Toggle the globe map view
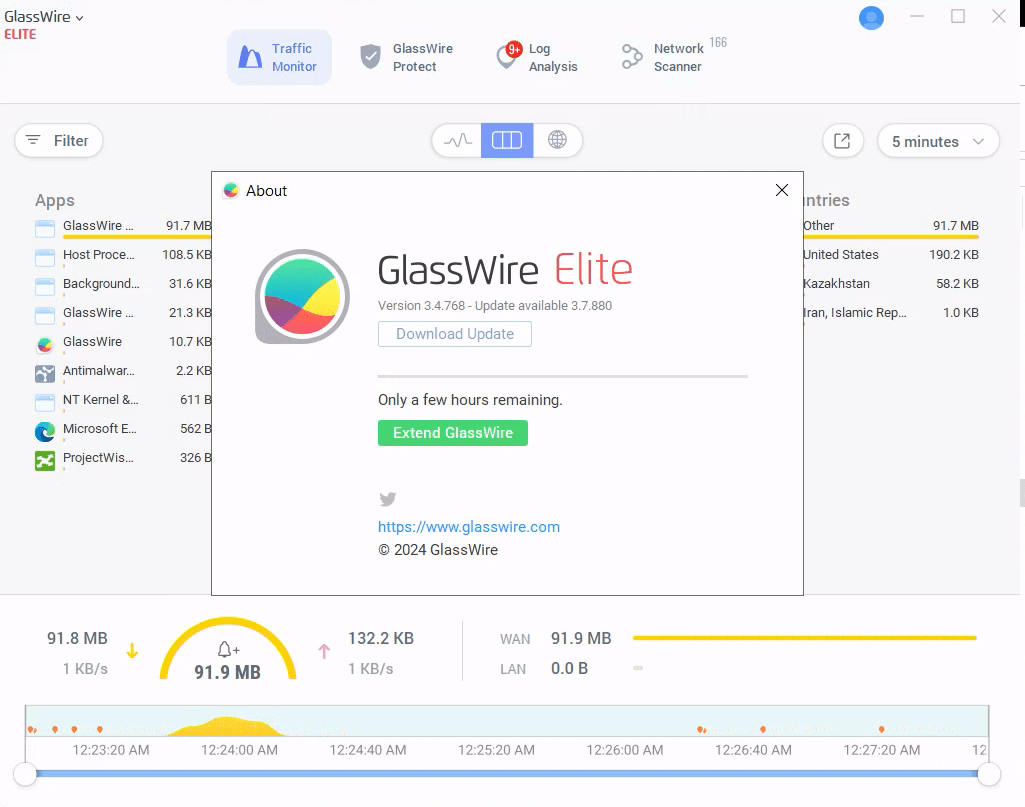1025x807 pixels. tap(558, 141)
